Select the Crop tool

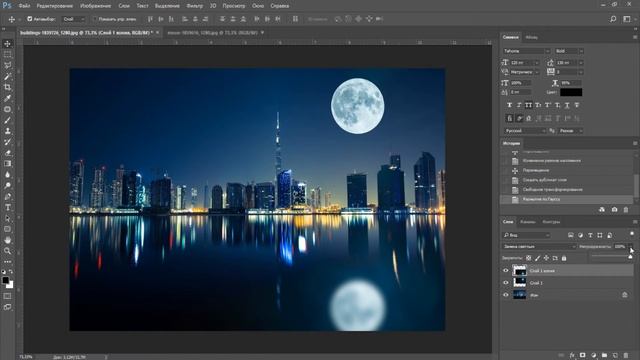click(x=7, y=87)
